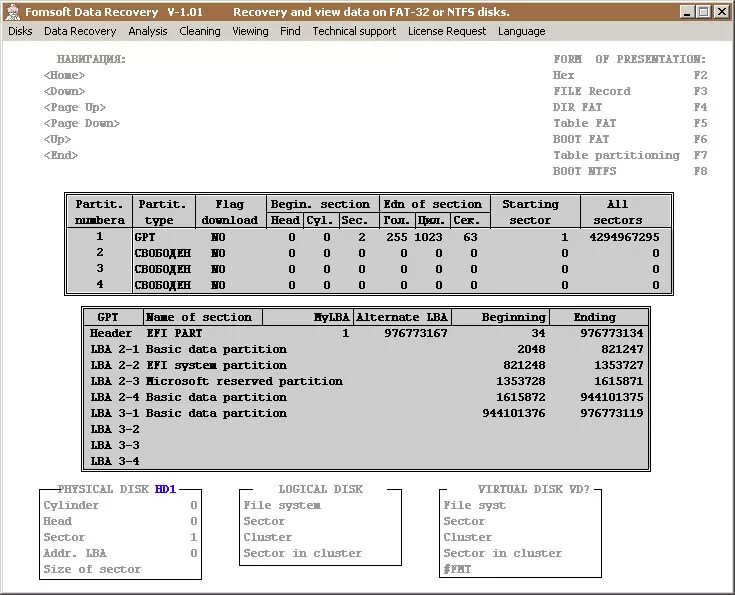Switch to Hex presentation
The width and height of the screenshot is (735, 595).
coord(630,75)
